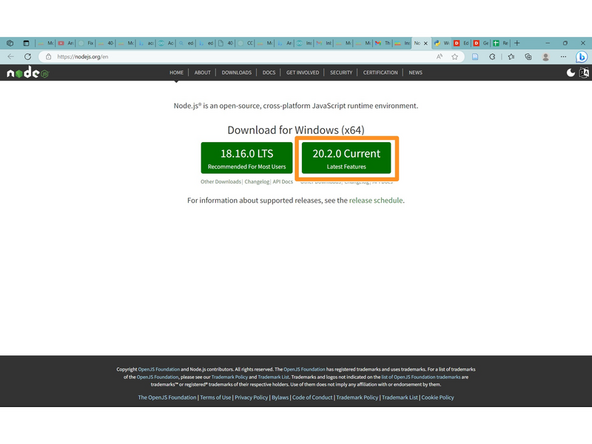Open Changelog under the LTS button
The width and height of the screenshot is (592, 444).
[257, 182]
